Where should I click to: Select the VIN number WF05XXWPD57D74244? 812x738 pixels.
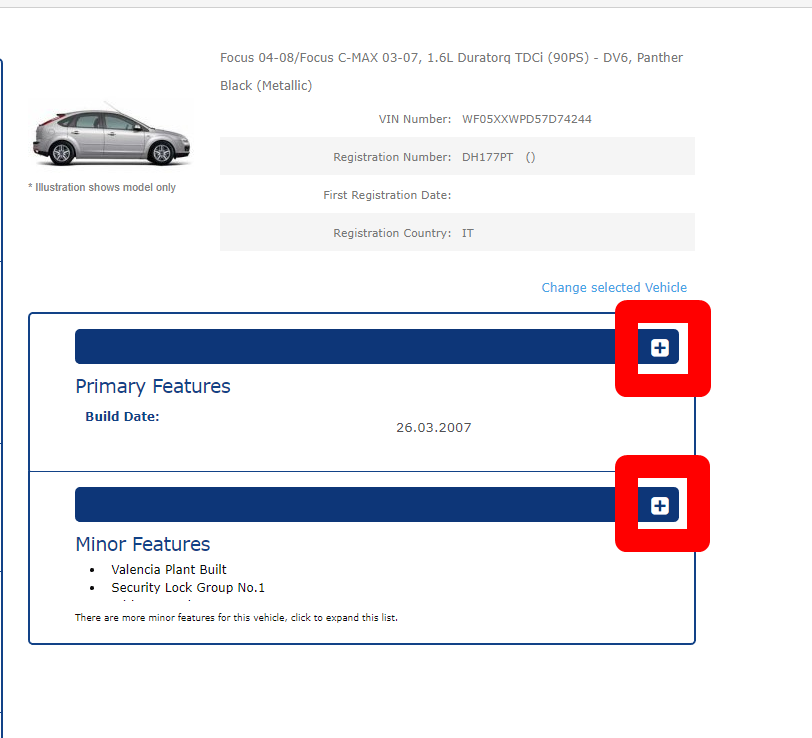526,119
